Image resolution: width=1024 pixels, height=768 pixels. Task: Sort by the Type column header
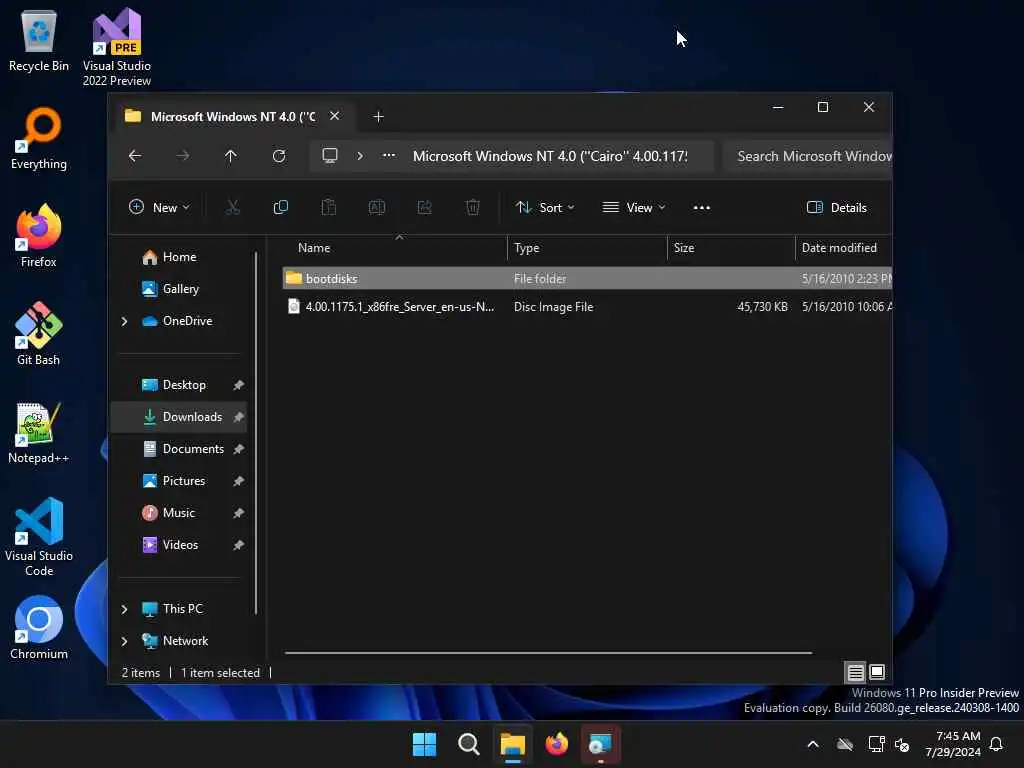click(x=587, y=248)
